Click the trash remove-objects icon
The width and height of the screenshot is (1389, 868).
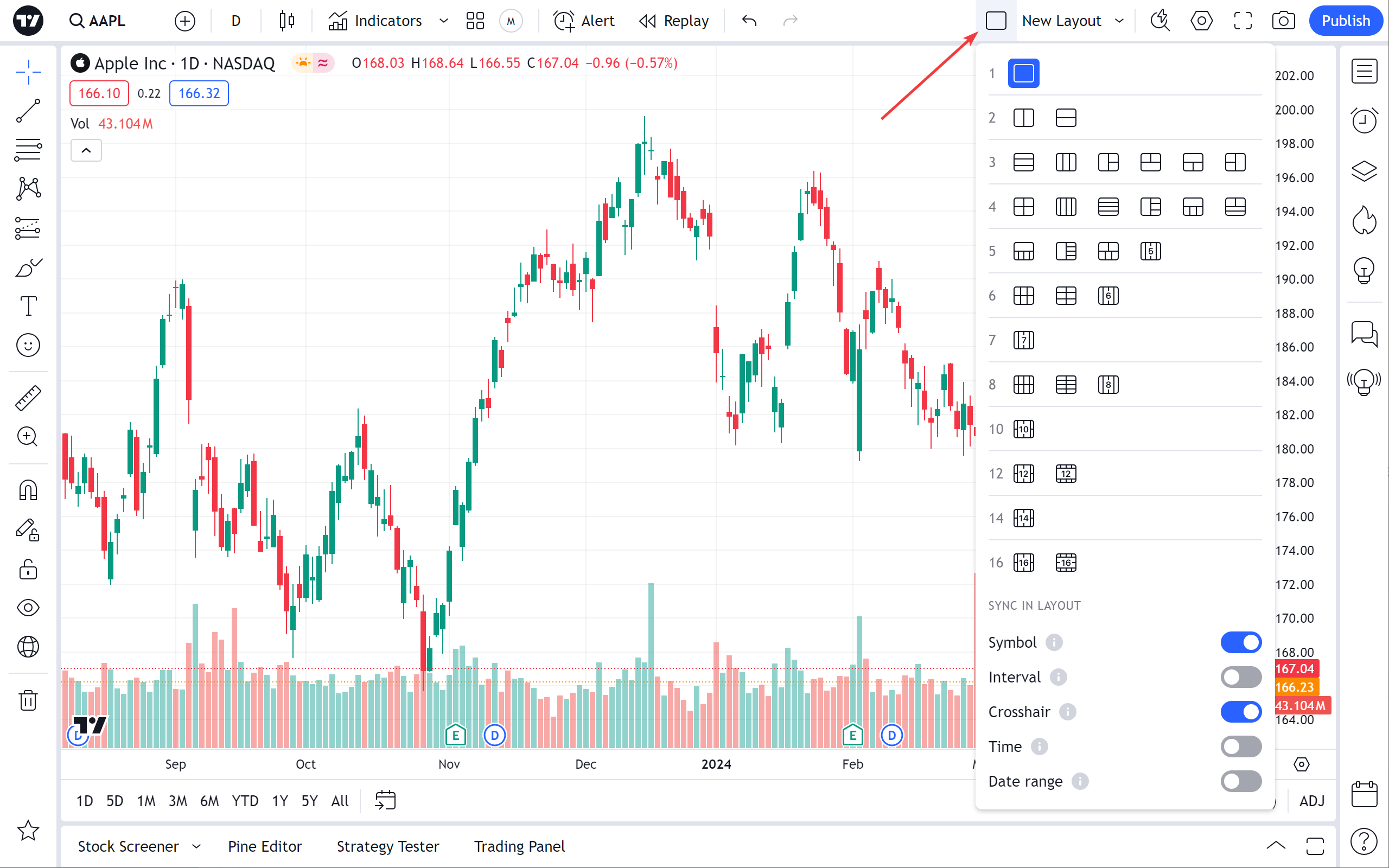click(x=28, y=700)
